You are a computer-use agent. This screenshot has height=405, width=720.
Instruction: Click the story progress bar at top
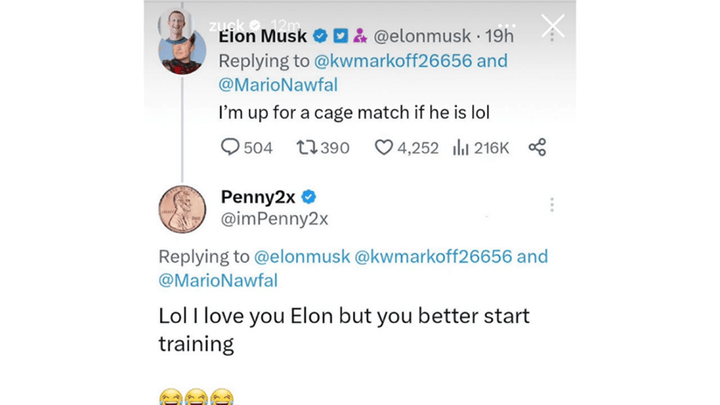tap(360, 1)
